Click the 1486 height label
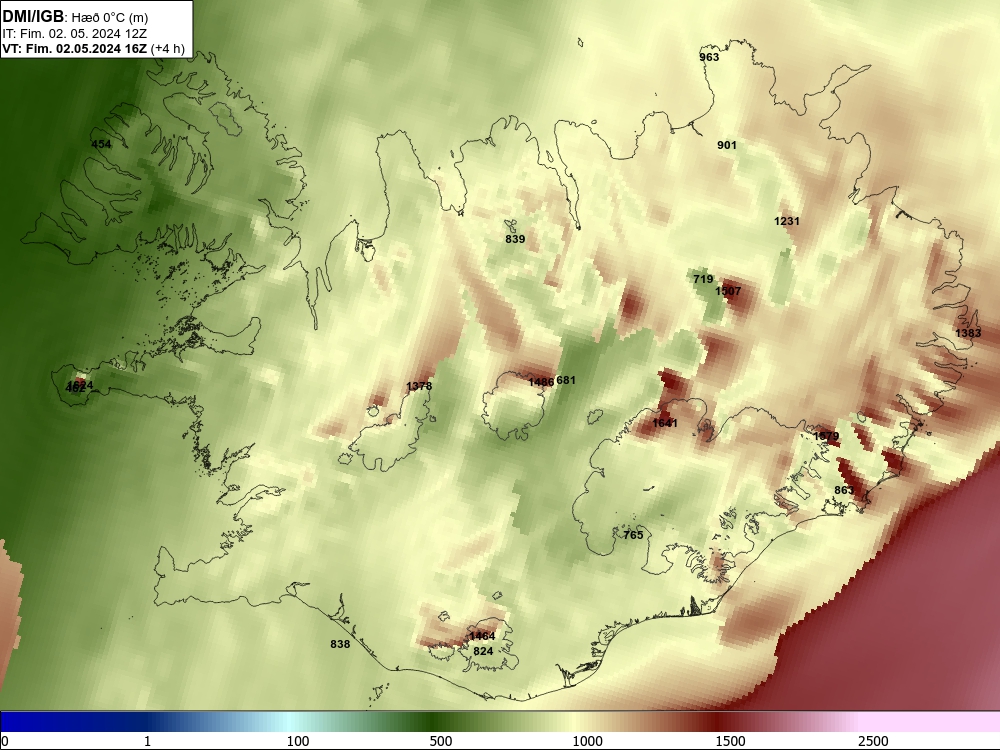Viewport: 1000px width, 750px height. tap(541, 383)
